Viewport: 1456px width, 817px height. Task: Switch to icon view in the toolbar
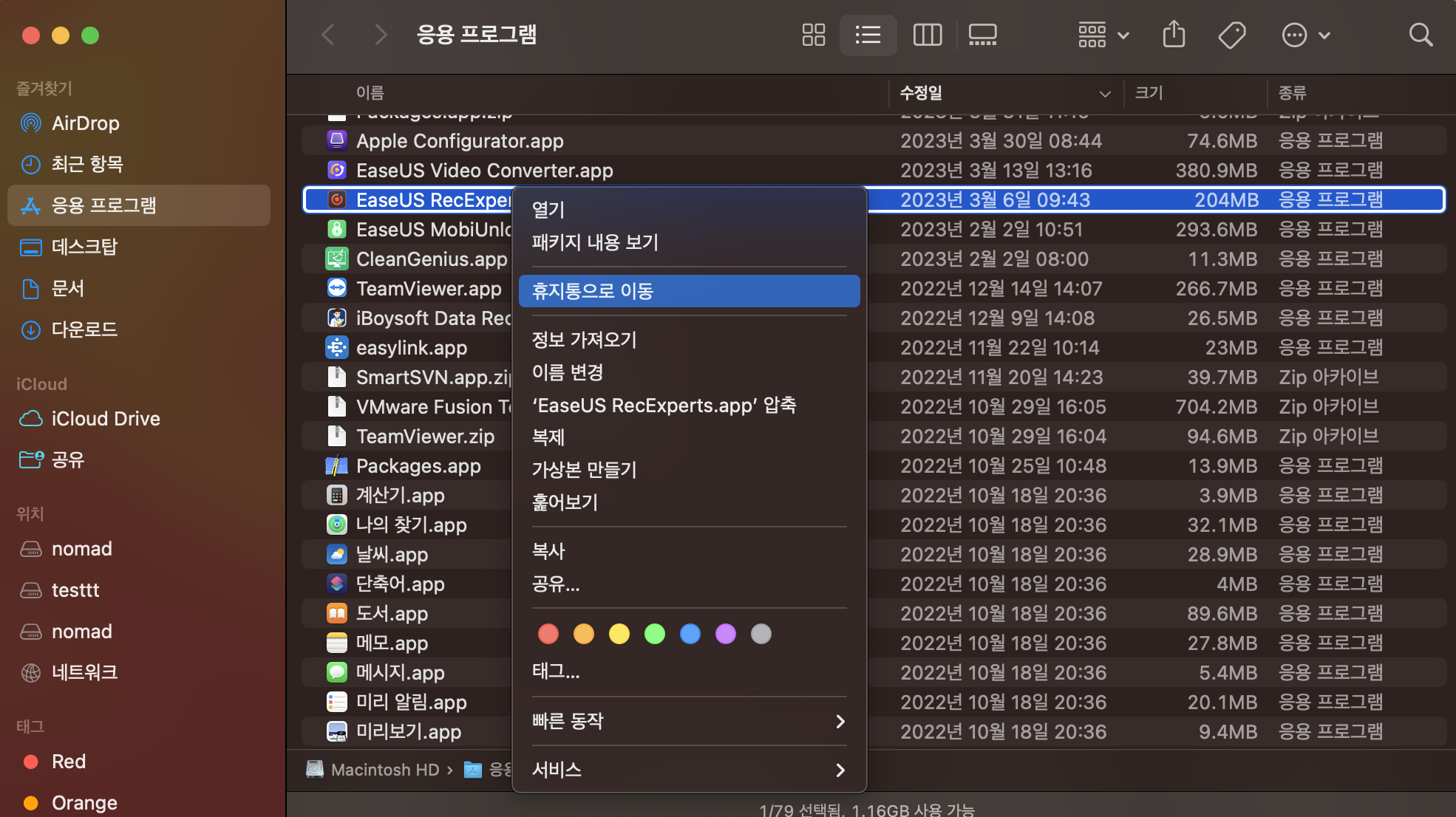tap(813, 35)
